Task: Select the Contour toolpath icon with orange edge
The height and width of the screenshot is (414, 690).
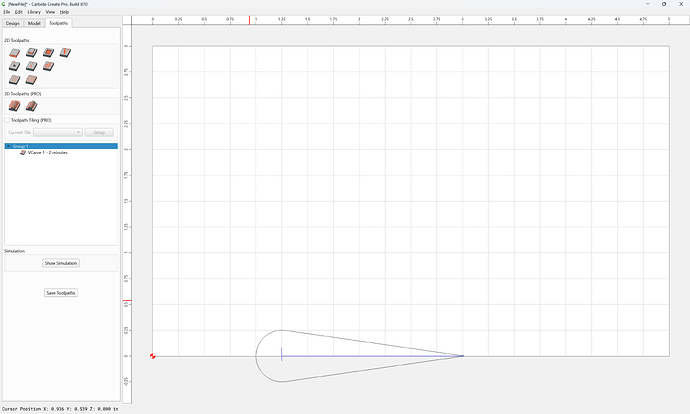Action: (15, 53)
